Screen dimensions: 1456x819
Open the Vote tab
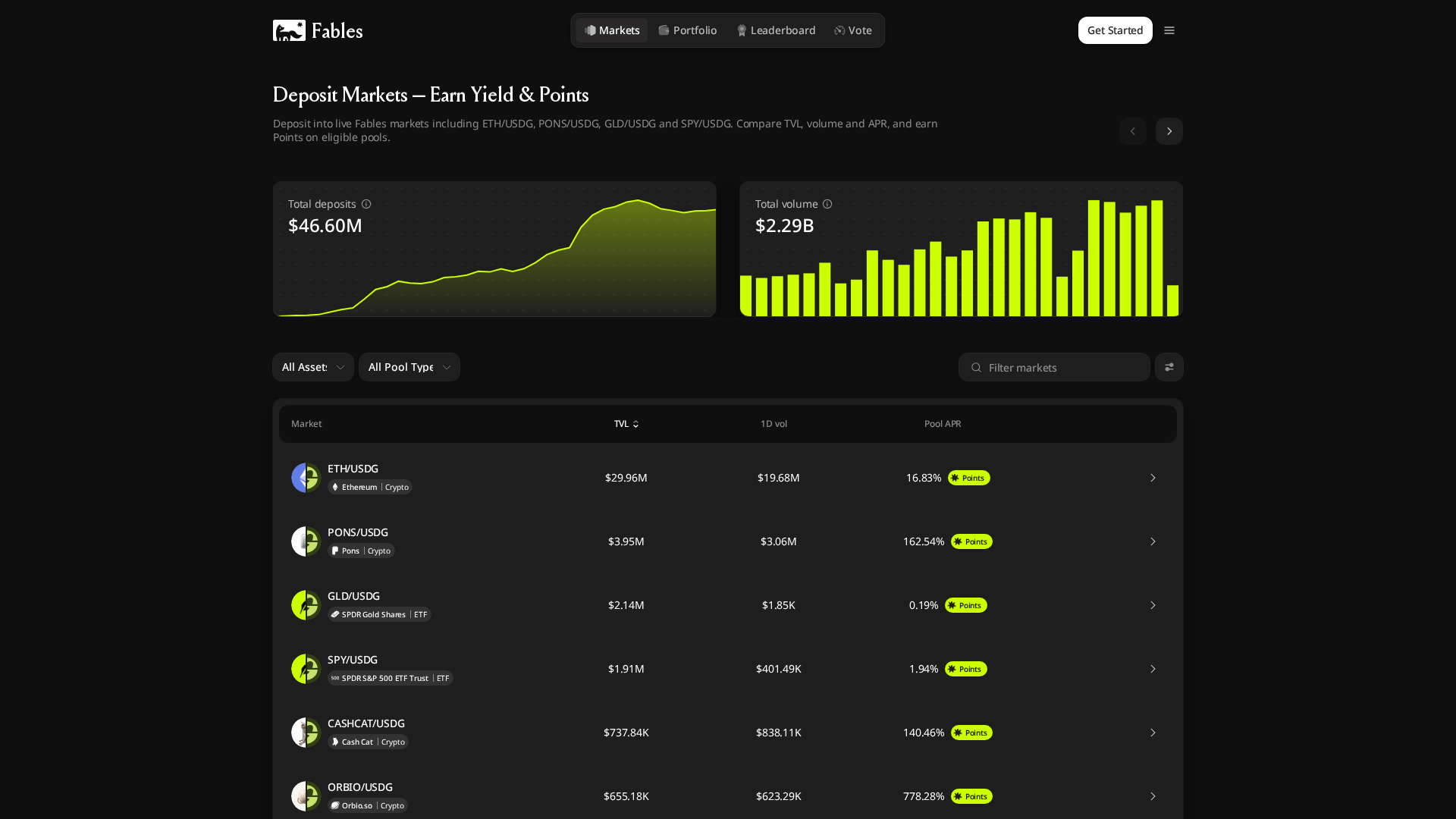(x=853, y=30)
